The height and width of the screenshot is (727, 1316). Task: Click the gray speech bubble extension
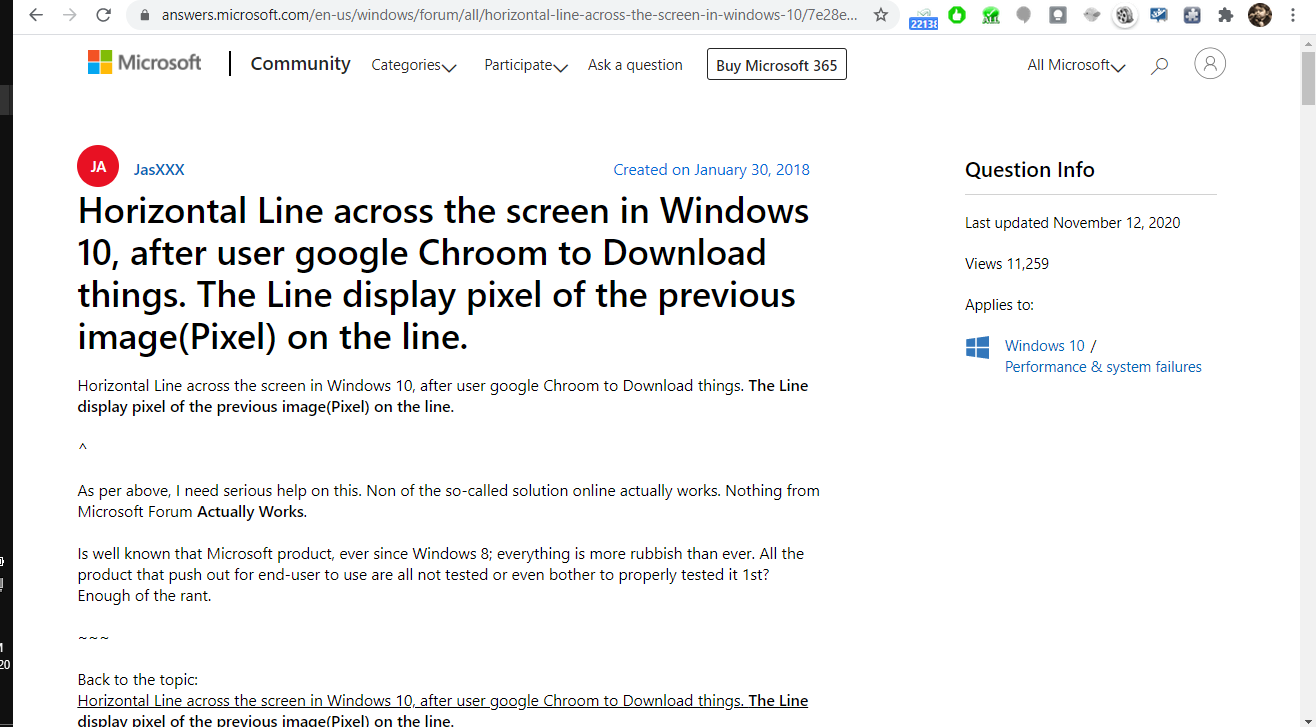pos(1024,15)
